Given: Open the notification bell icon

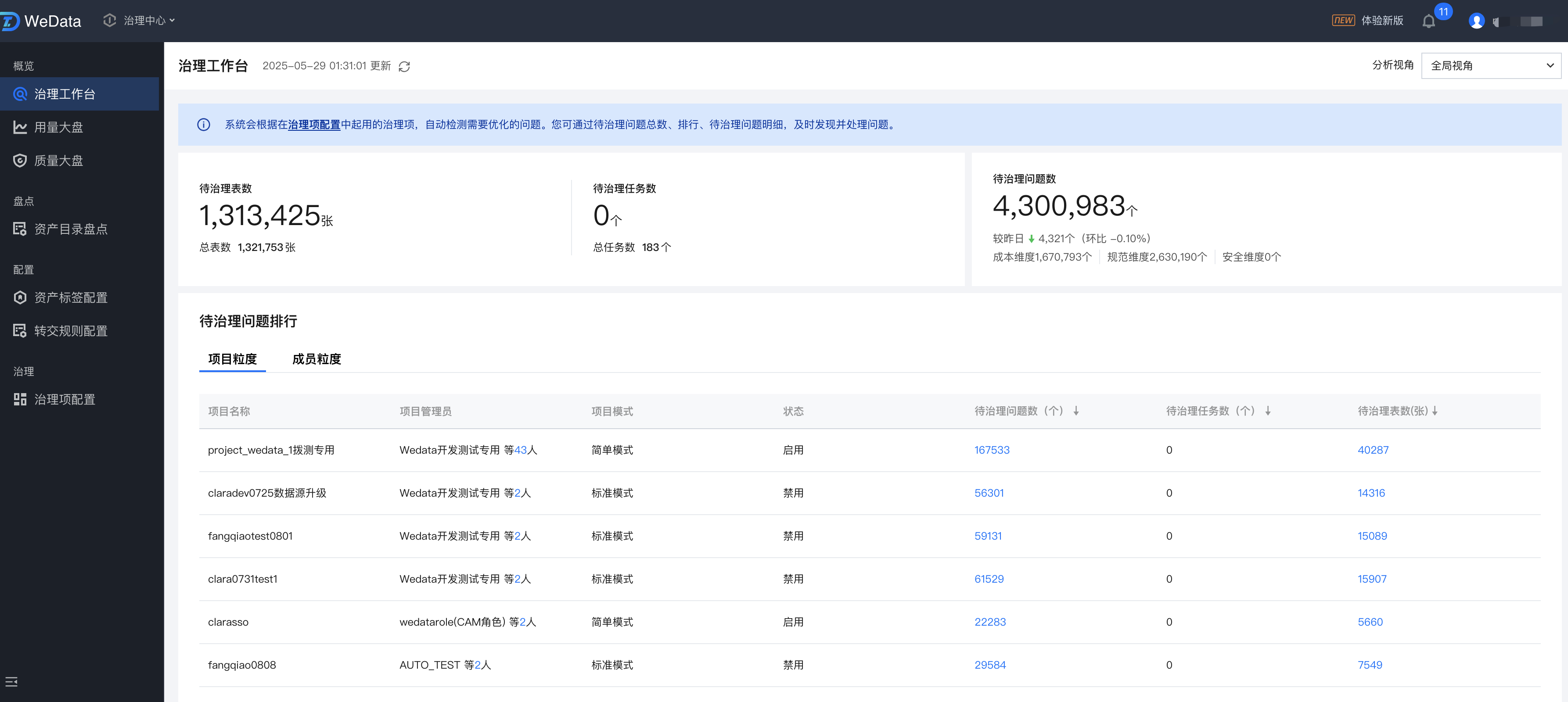Looking at the screenshot, I should pos(1428,21).
